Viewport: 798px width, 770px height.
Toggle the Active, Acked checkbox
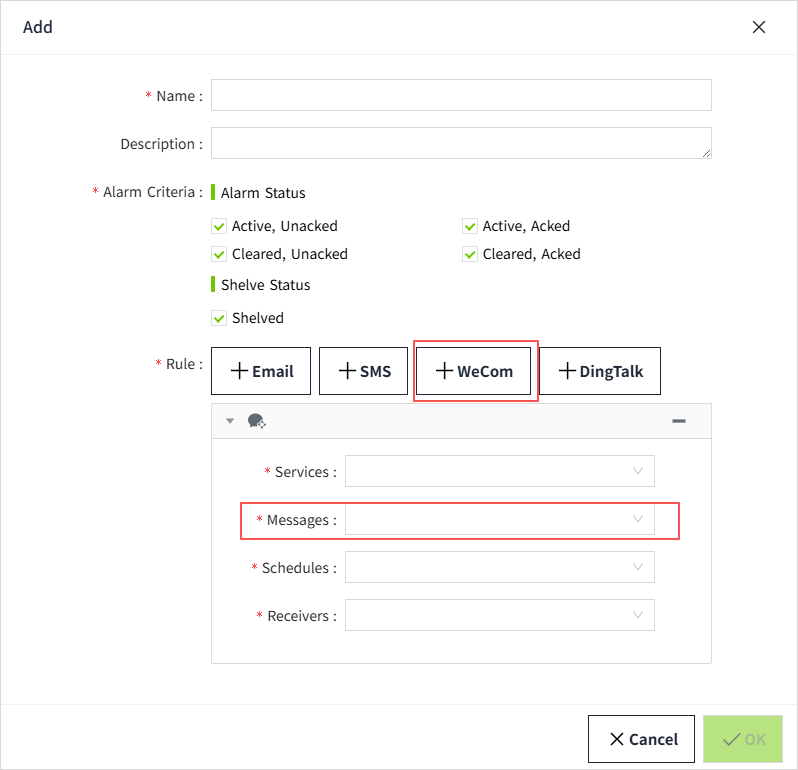(x=470, y=226)
